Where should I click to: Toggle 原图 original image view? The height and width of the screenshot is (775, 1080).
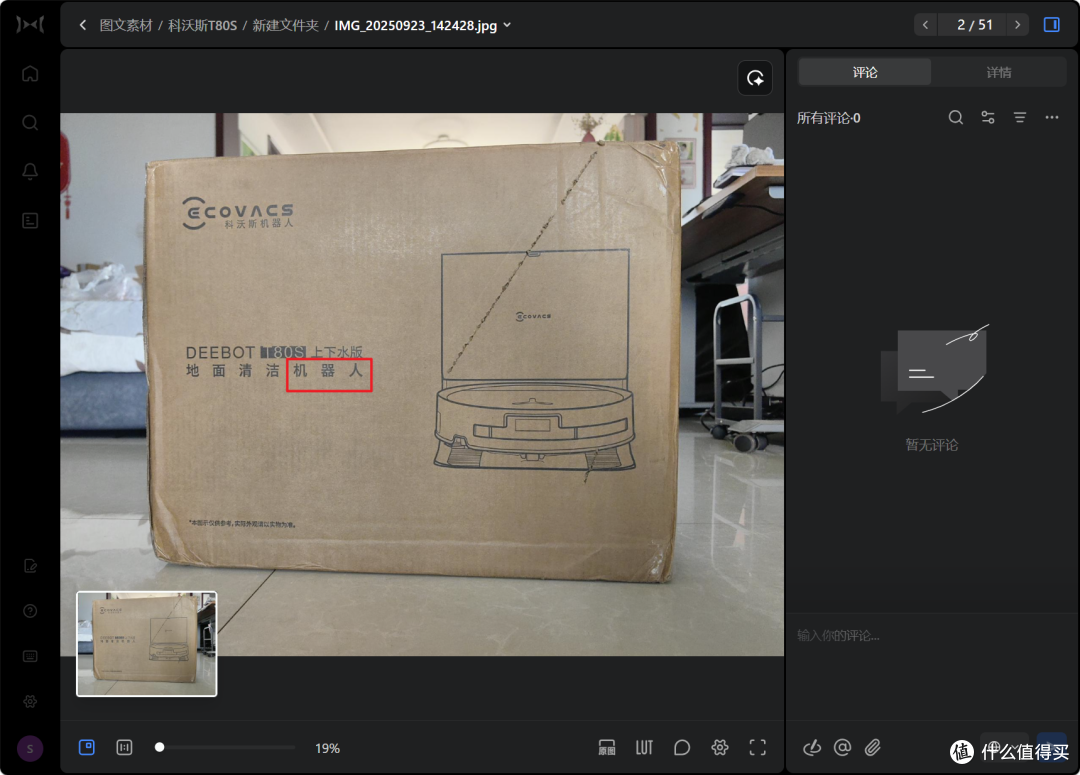(607, 747)
